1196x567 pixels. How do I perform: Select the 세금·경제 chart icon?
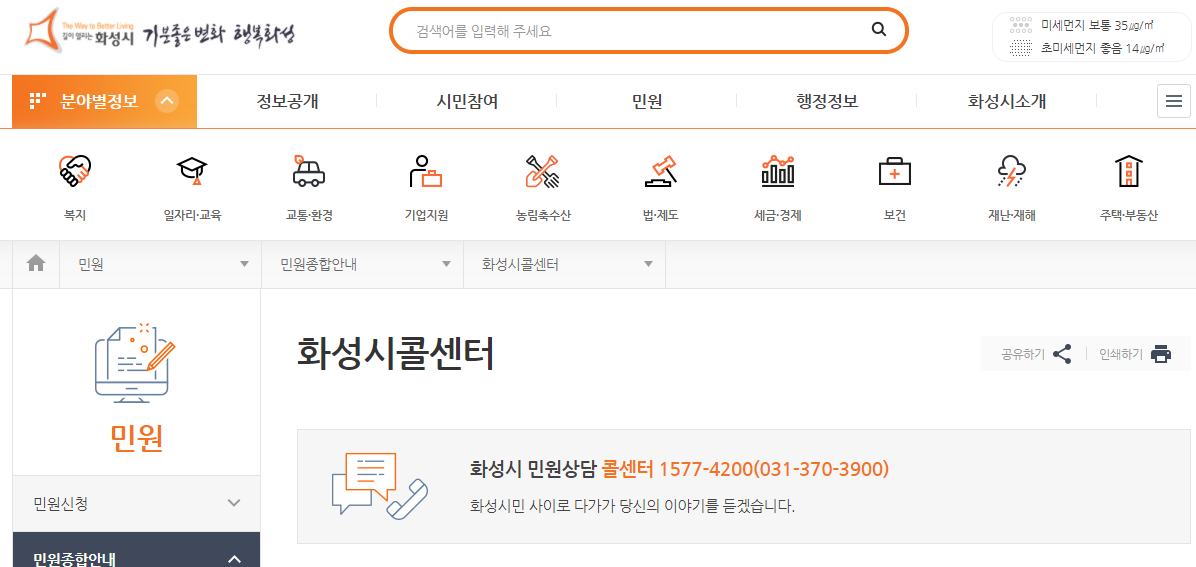[777, 172]
